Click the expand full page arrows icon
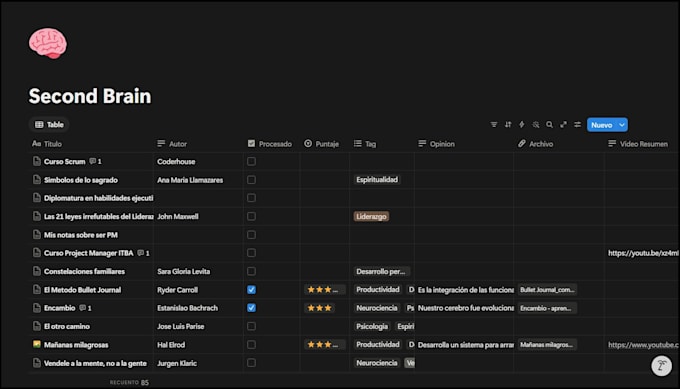This screenshot has height=389, width=680. point(563,125)
